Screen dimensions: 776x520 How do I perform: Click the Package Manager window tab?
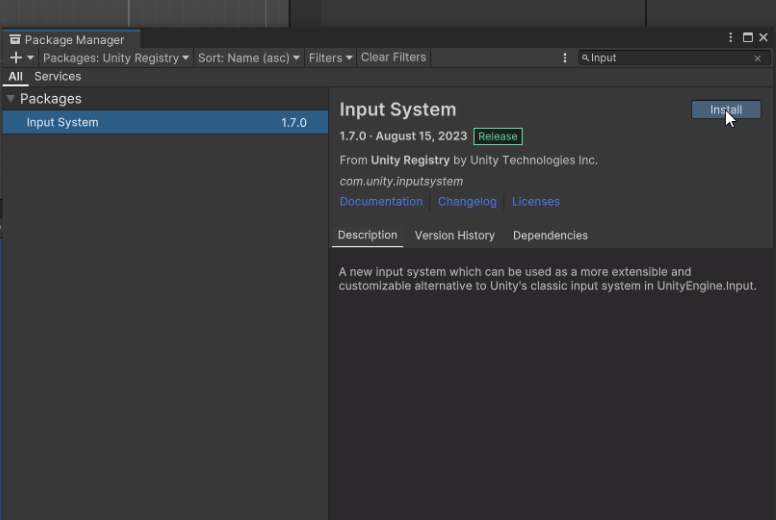pyautogui.click(x=71, y=40)
